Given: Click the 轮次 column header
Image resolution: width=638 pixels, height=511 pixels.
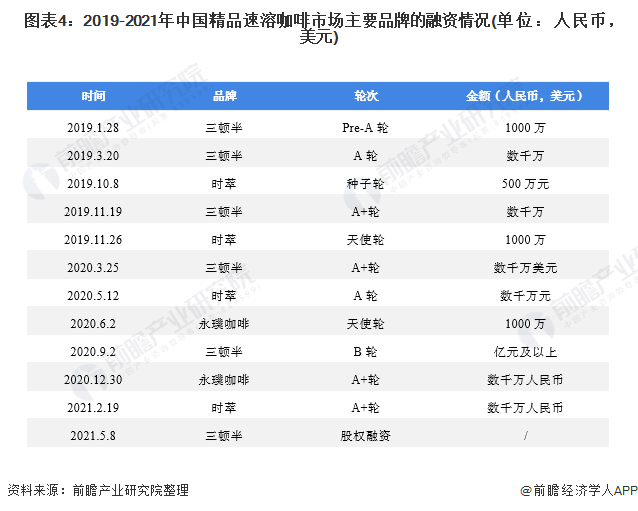Looking at the screenshot, I should click(365, 96).
